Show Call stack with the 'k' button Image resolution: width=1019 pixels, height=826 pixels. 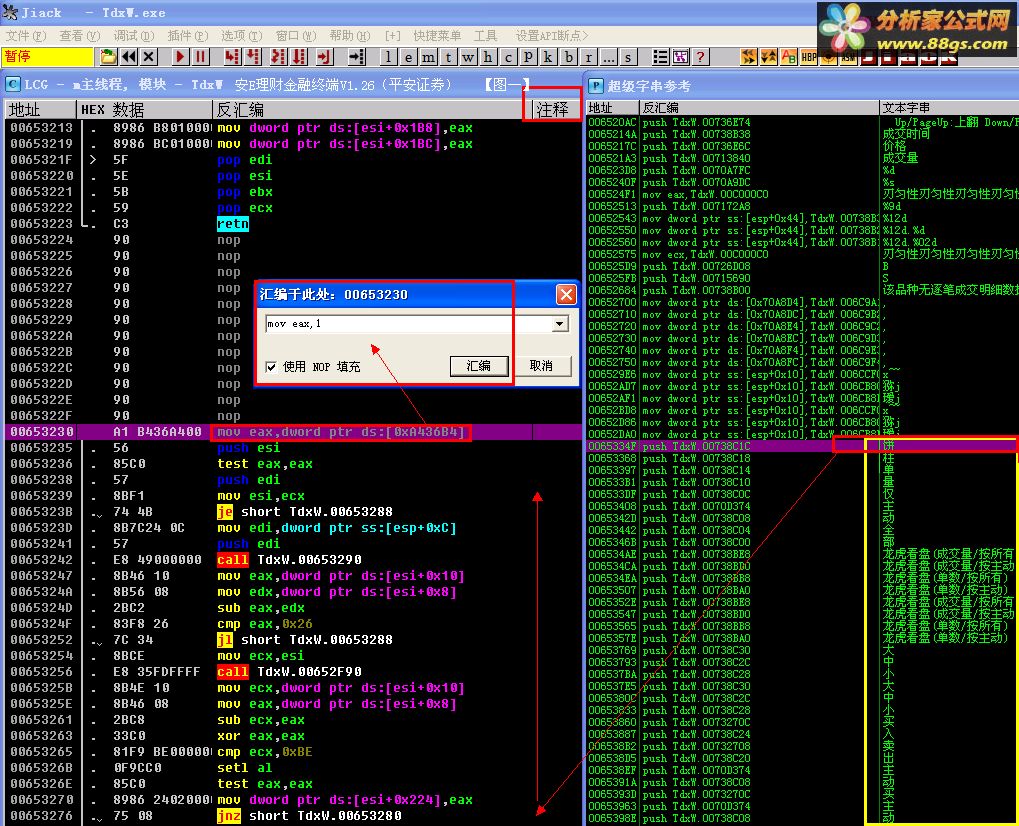pos(548,57)
